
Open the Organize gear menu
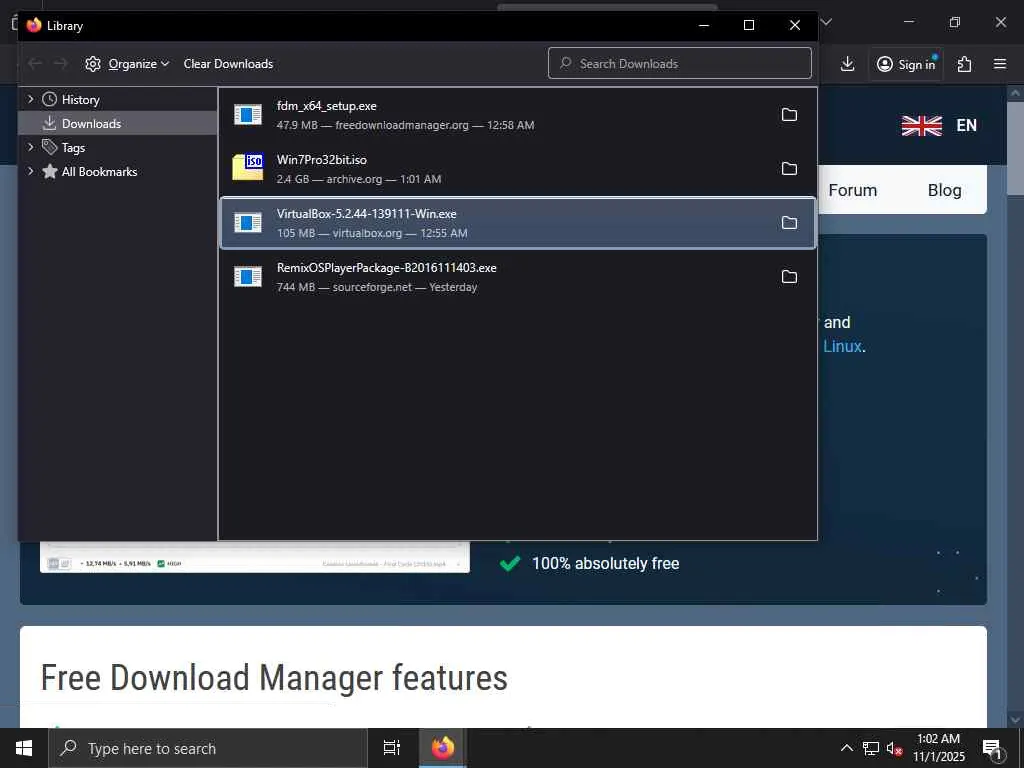click(127, 64)
